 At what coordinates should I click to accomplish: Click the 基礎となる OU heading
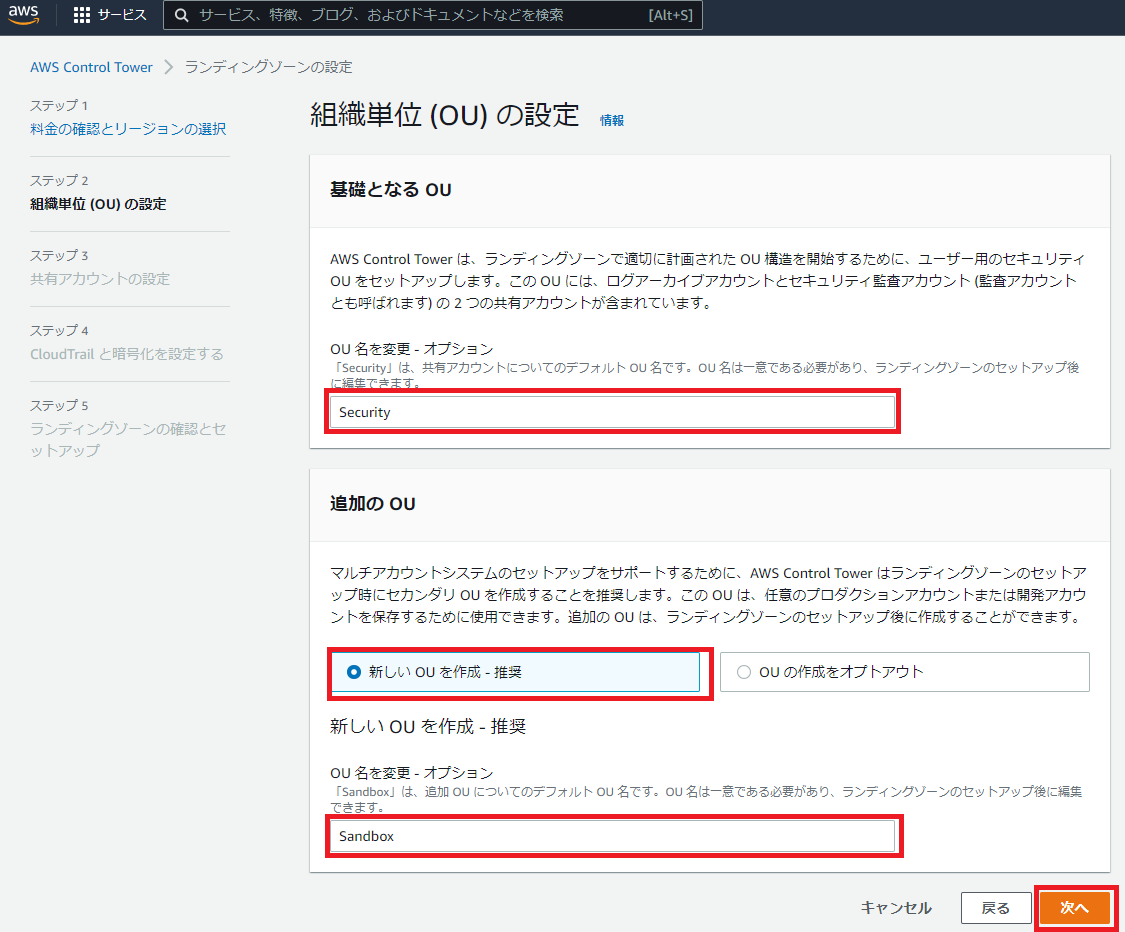point(390,190)
